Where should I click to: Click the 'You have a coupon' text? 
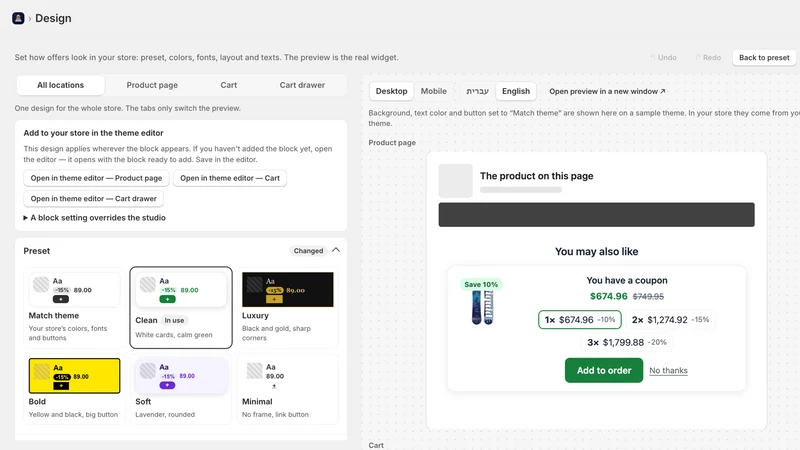point(627,281)
